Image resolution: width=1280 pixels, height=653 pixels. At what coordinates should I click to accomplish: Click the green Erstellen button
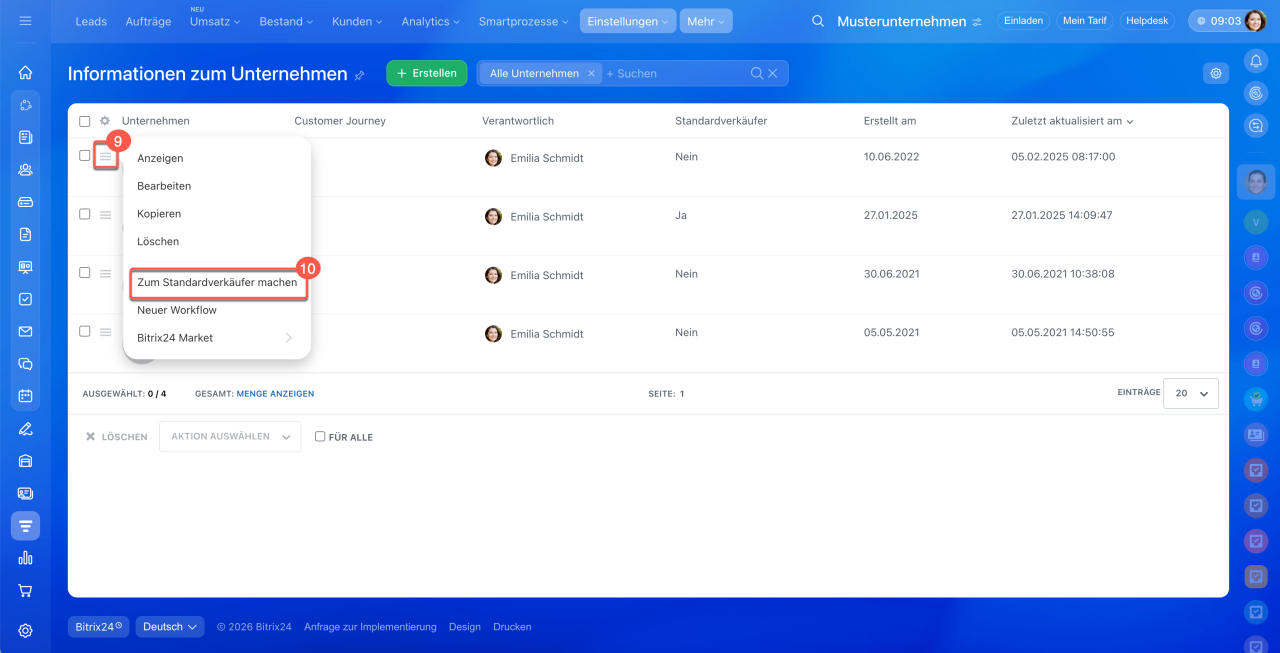[x=427, y=73]
